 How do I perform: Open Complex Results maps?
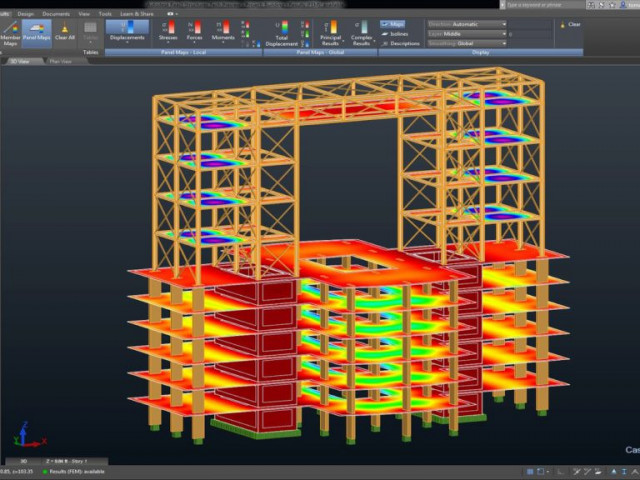361,33
